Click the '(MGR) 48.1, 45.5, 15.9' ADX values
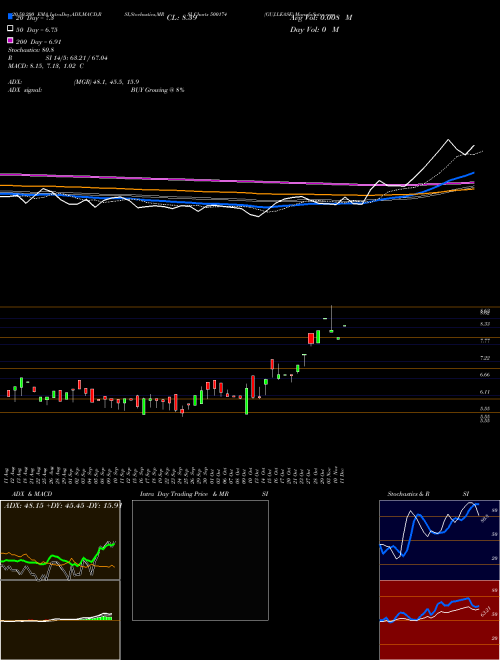The image size is (500, 660). (106, 82)
